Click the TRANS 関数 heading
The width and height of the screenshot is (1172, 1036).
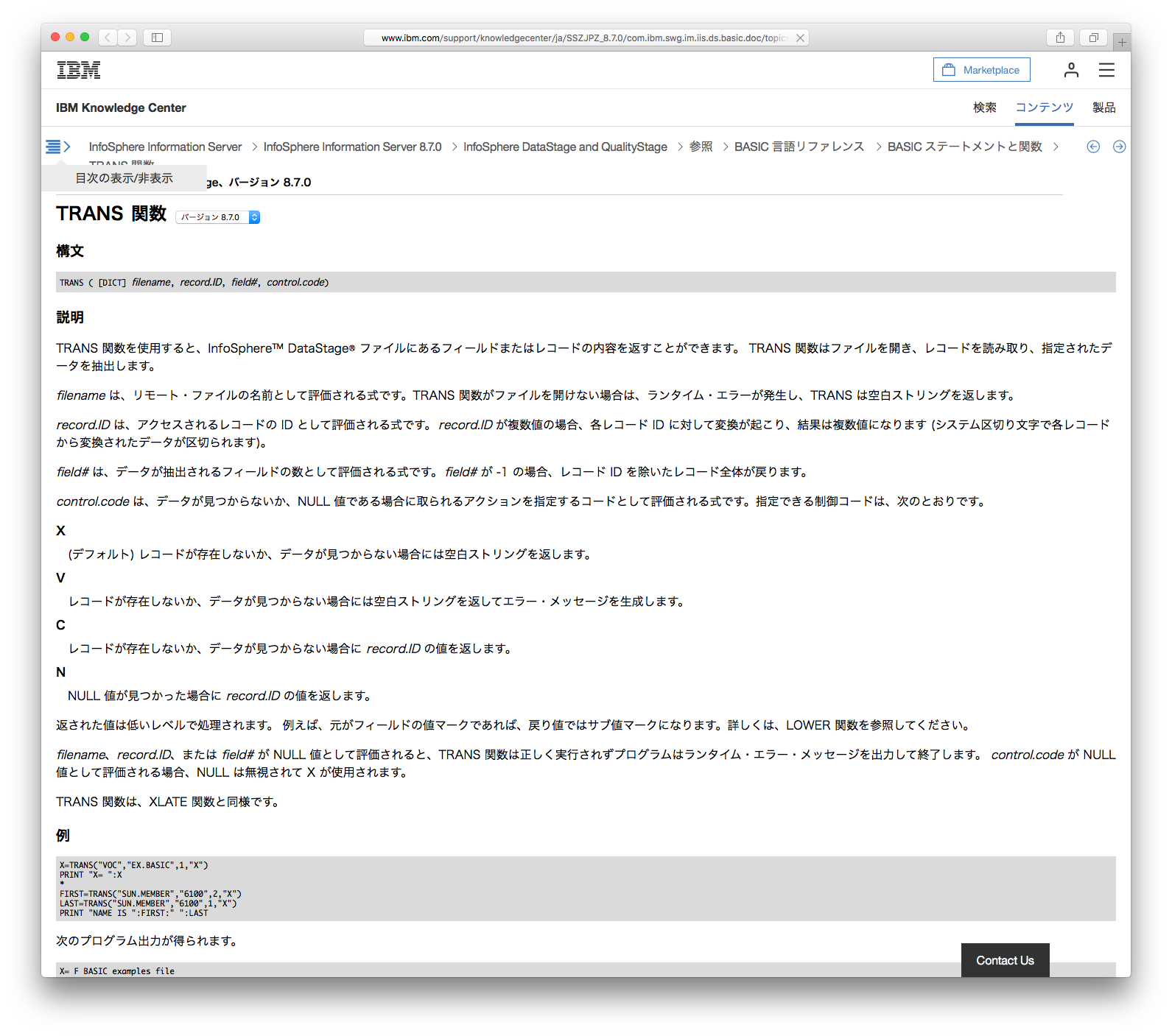coord(111,214)
